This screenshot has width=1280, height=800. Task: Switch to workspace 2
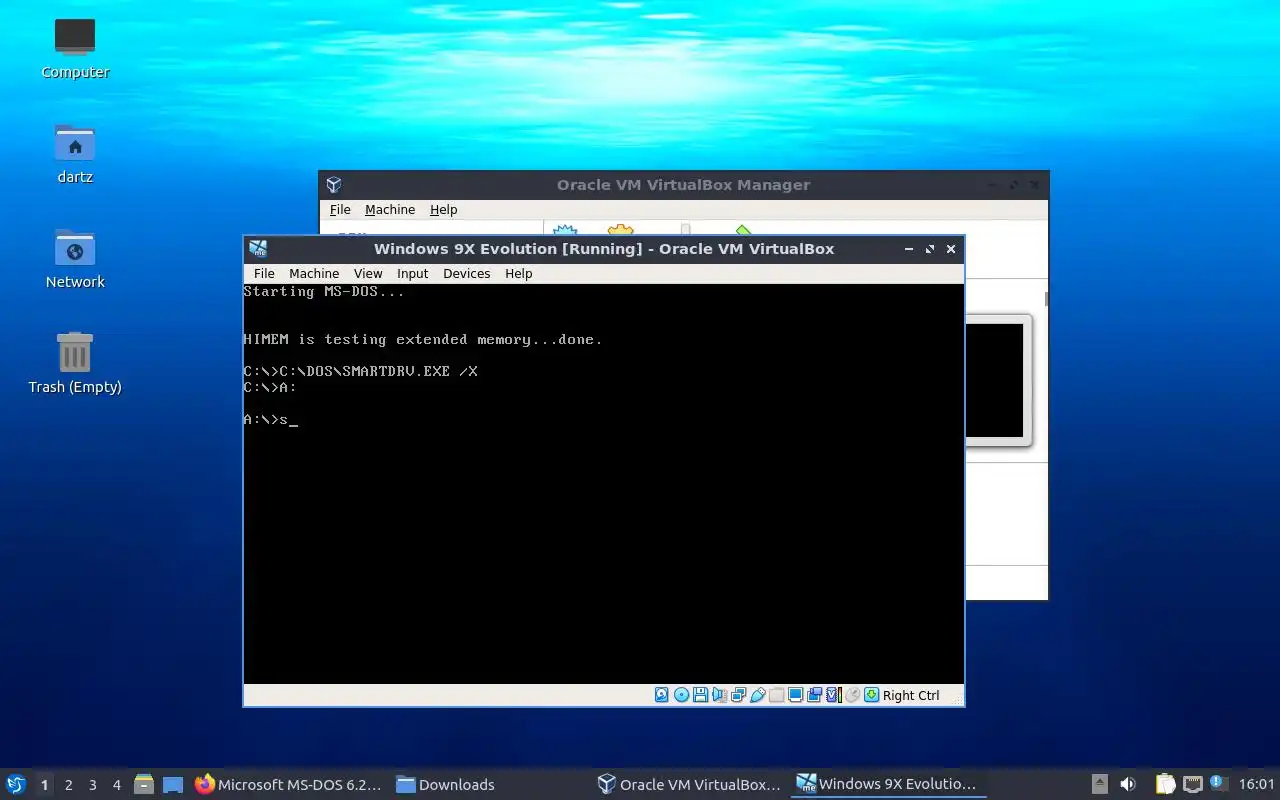tap(68, 785)
